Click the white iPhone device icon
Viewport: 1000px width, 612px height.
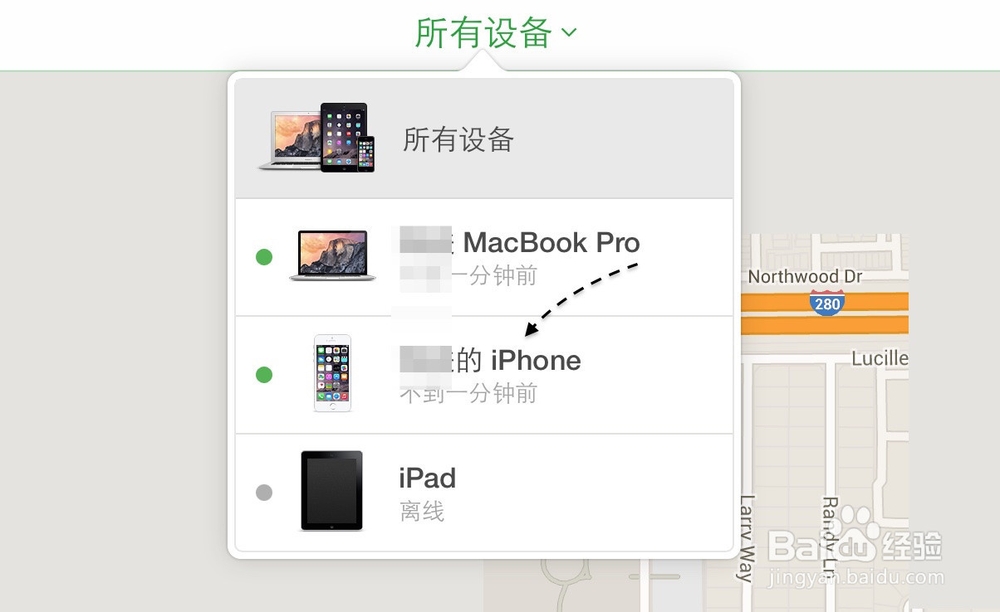click(x=332, y=373)
